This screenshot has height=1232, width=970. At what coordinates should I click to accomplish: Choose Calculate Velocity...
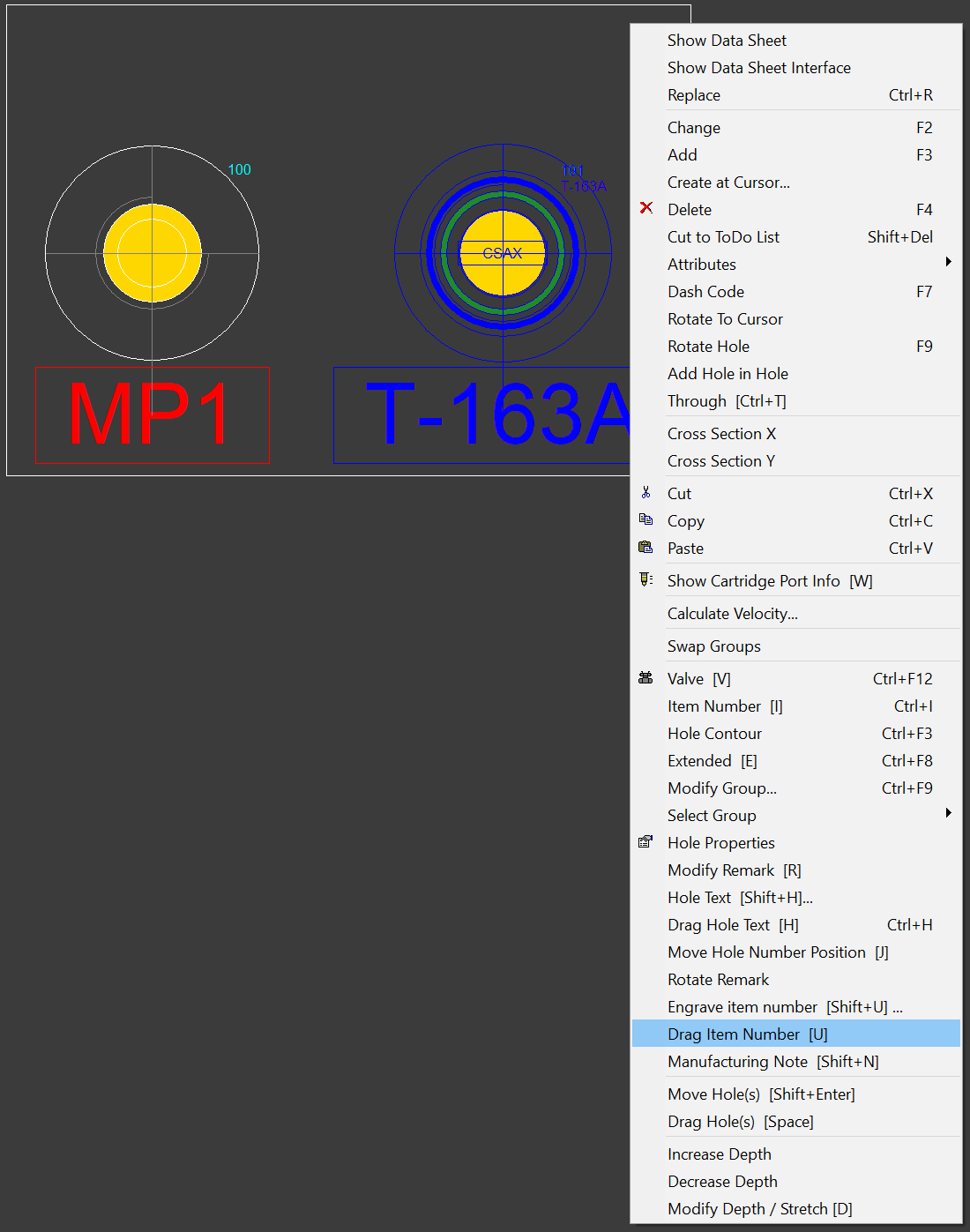pos(796,614)
